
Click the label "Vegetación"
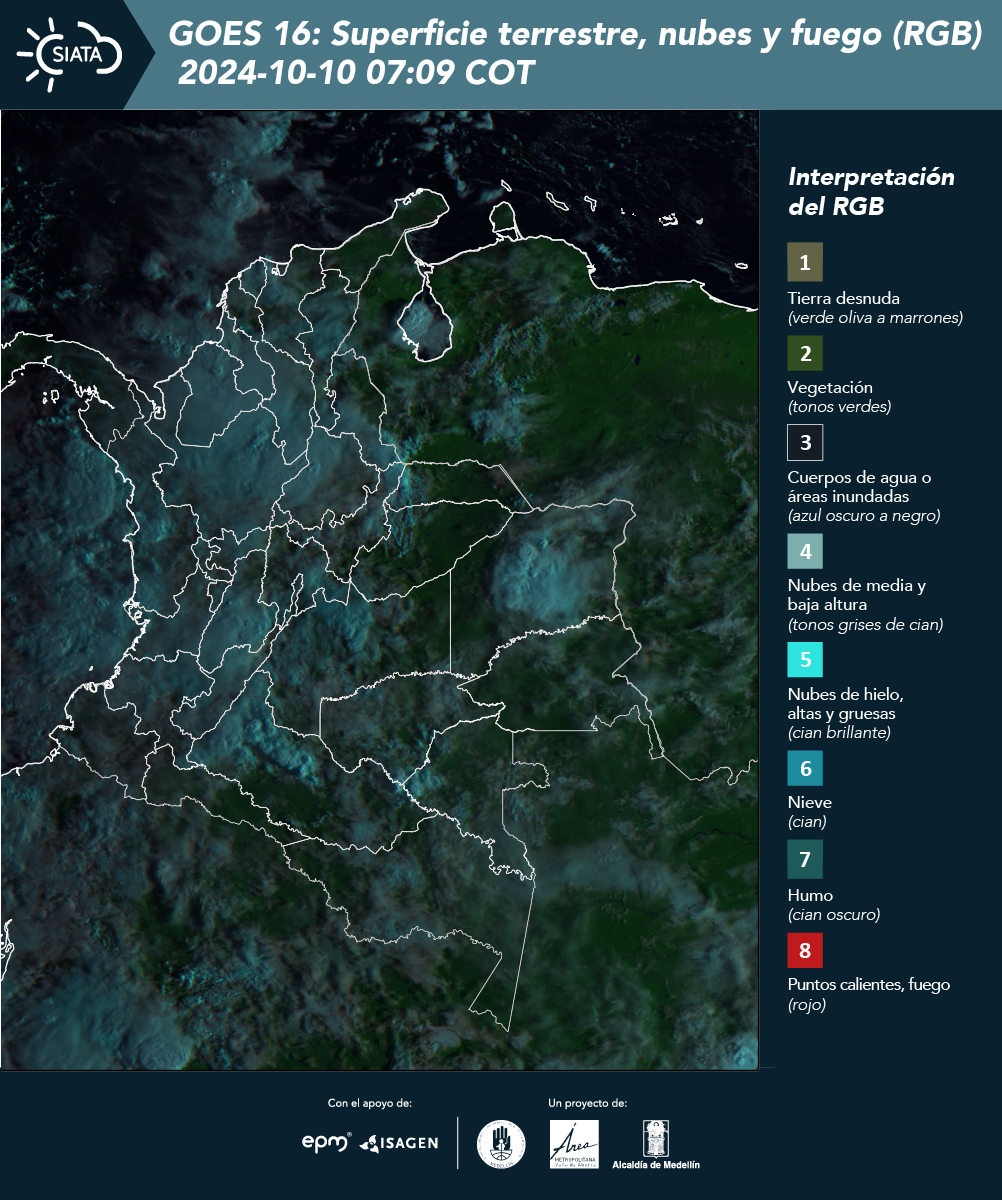pyautogui.click(x=830, y=388)
